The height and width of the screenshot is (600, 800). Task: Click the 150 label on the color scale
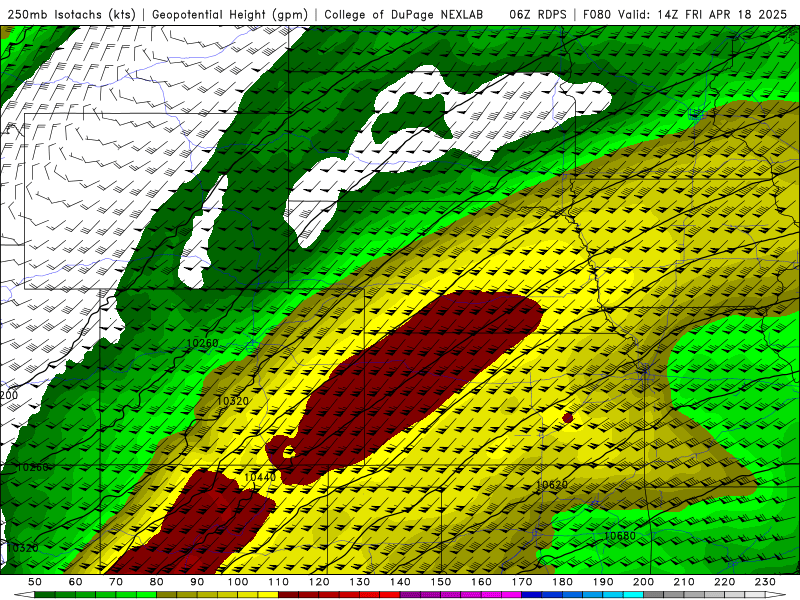point(441,582)
